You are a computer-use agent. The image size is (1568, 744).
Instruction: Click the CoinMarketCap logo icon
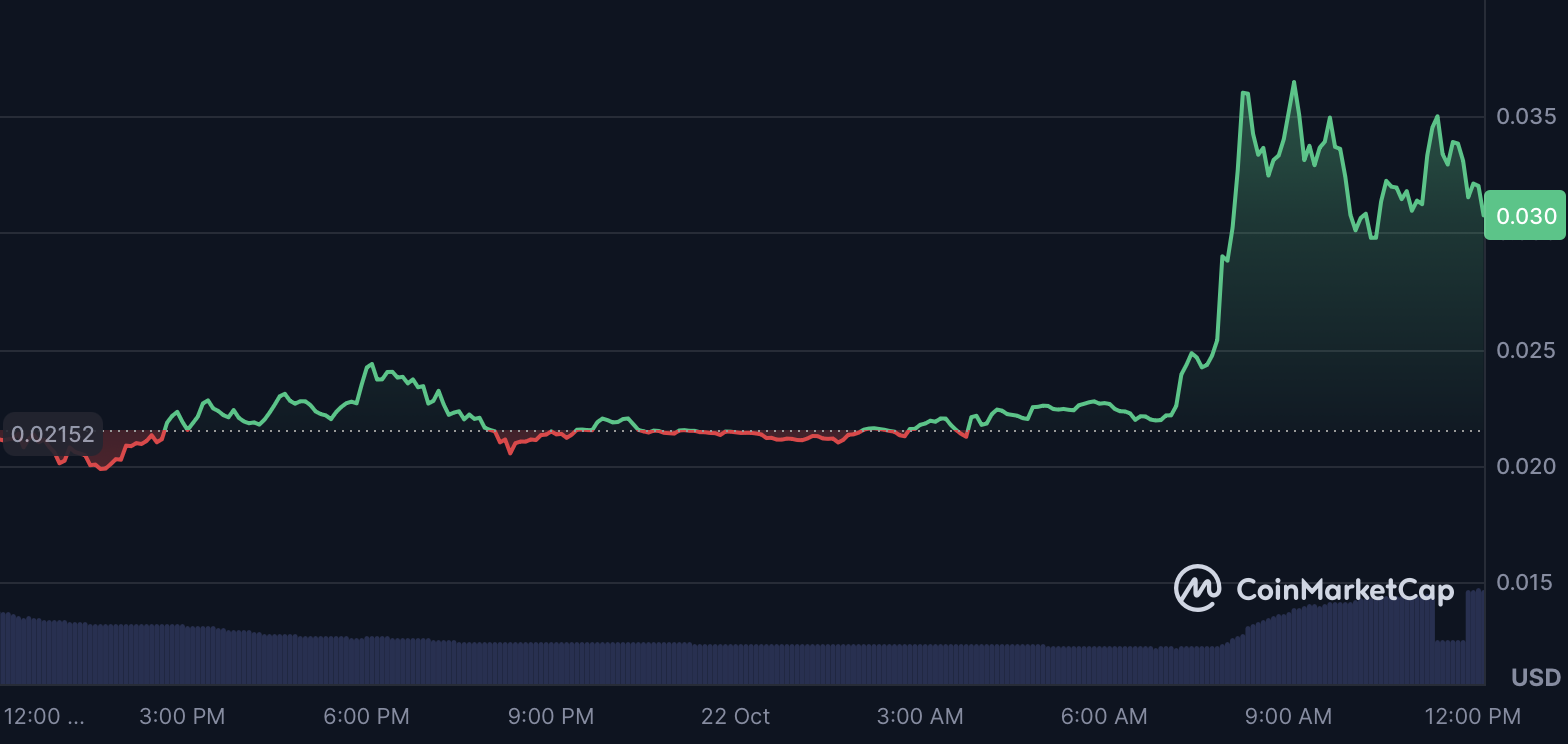1197,588
